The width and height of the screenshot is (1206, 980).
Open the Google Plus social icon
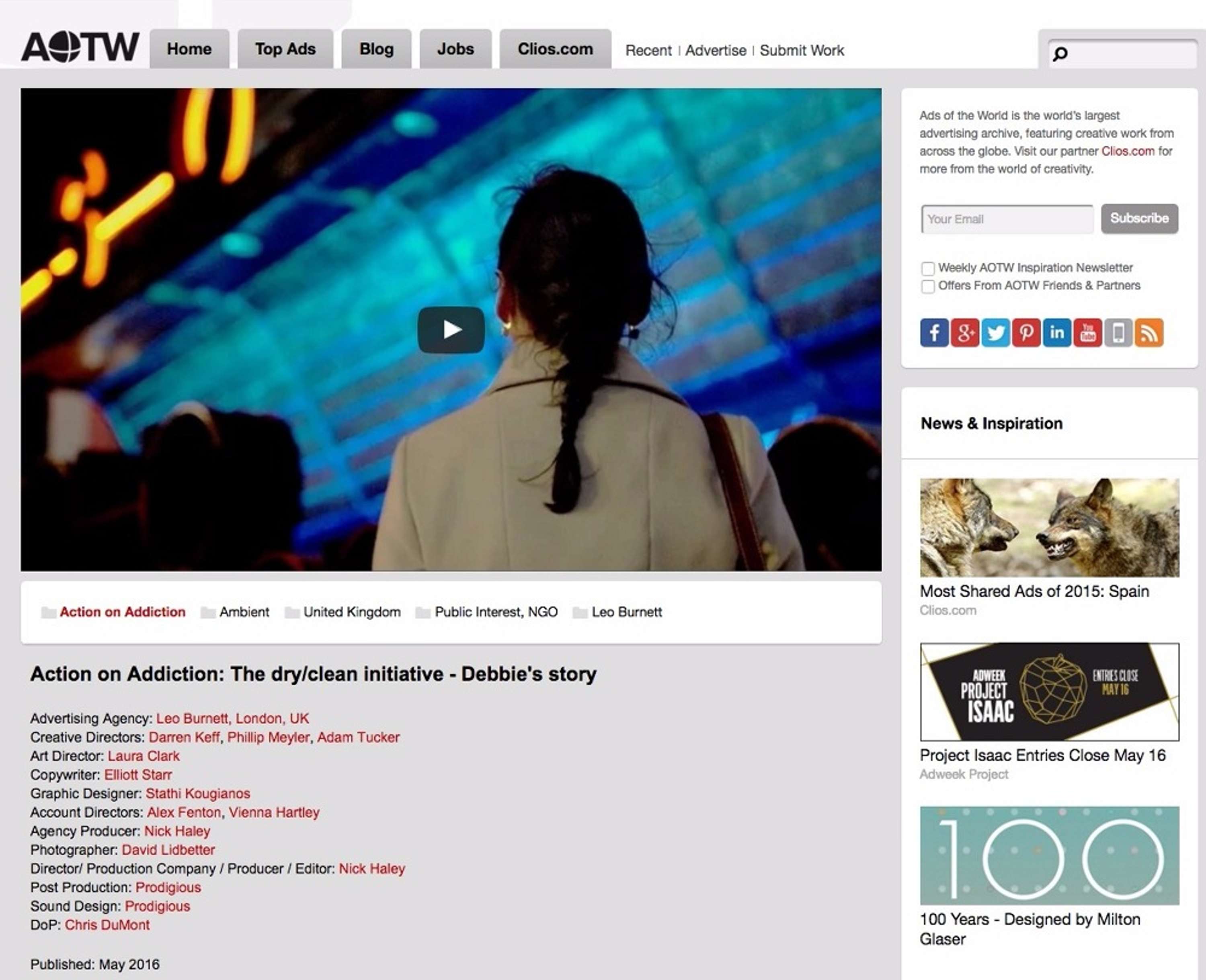click(965, 333)
